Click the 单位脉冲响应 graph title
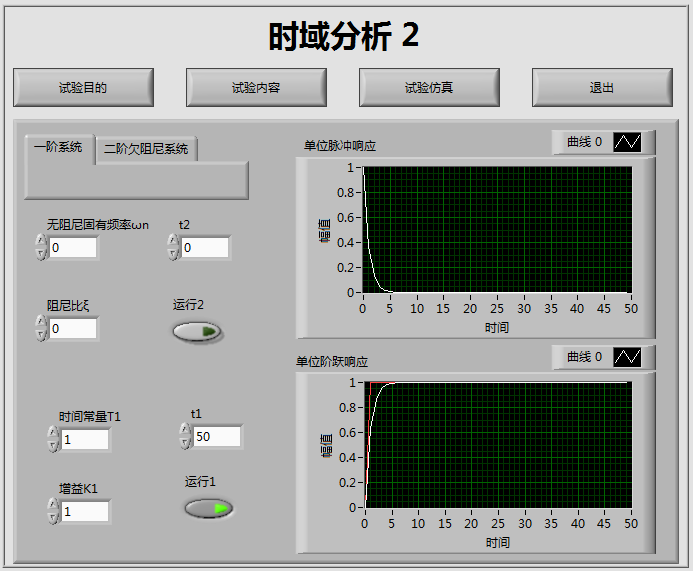 [340, 146]
